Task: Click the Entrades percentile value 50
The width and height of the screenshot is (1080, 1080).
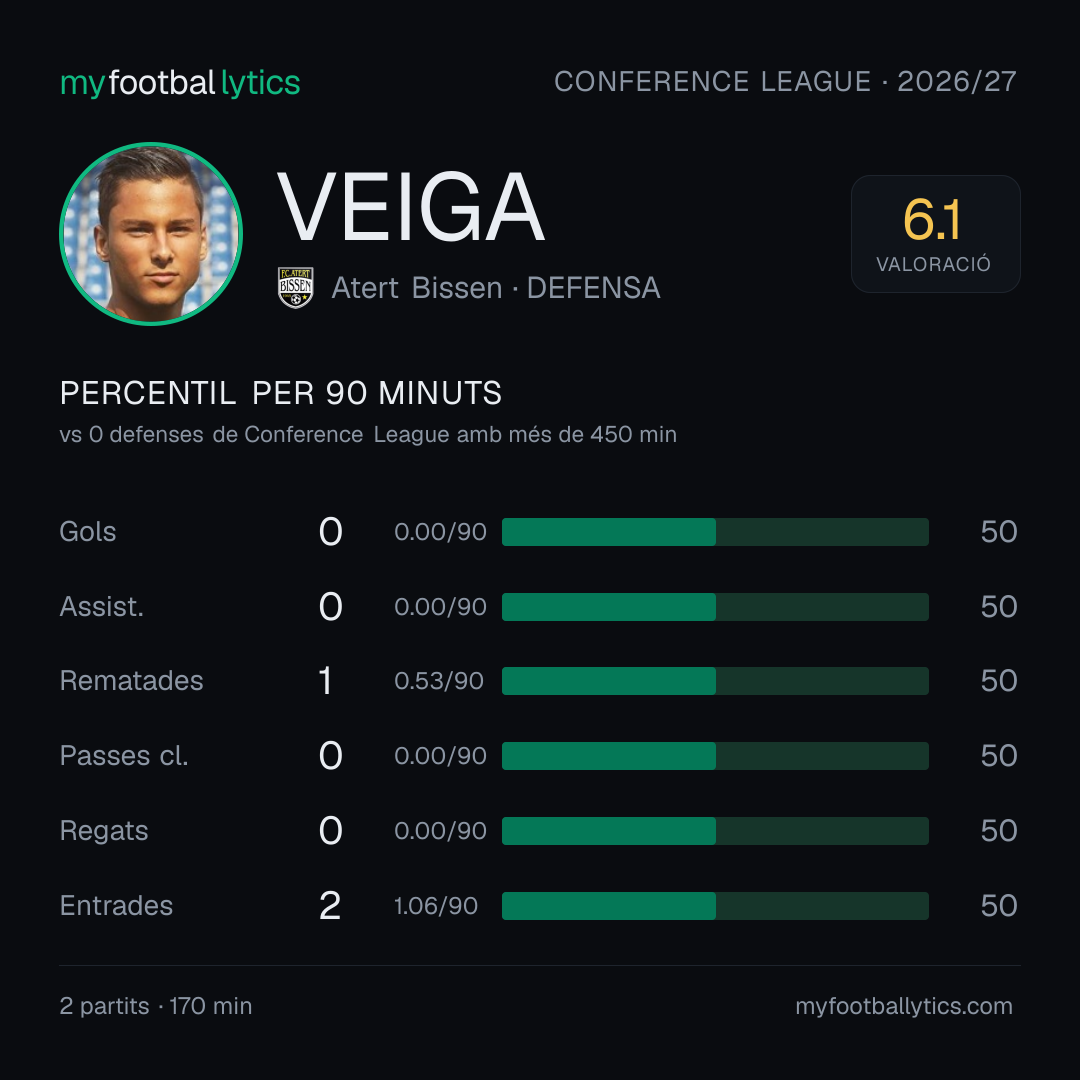Action: tap(999, 906)
